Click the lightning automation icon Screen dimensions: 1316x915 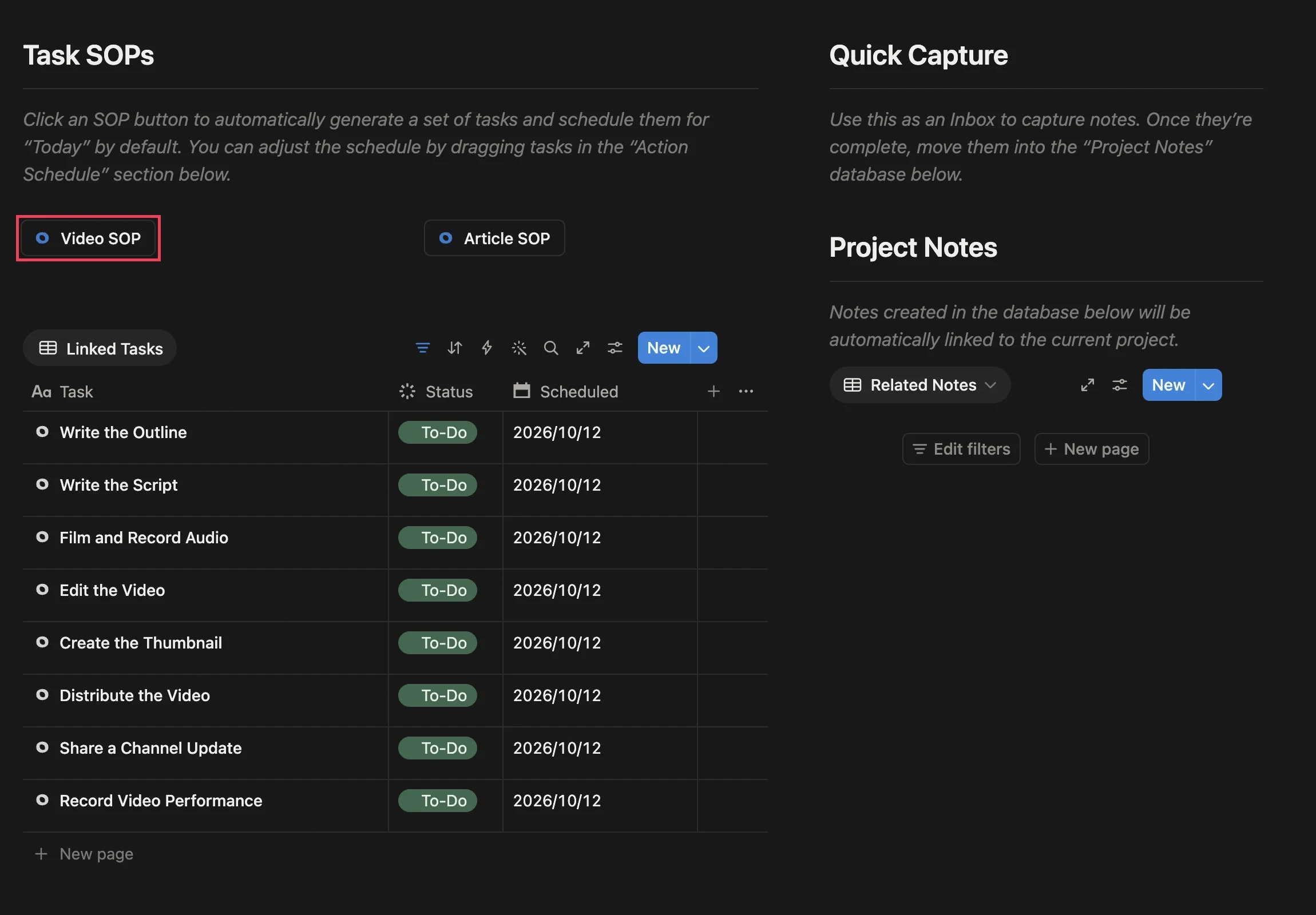click(x=486, y=348)
